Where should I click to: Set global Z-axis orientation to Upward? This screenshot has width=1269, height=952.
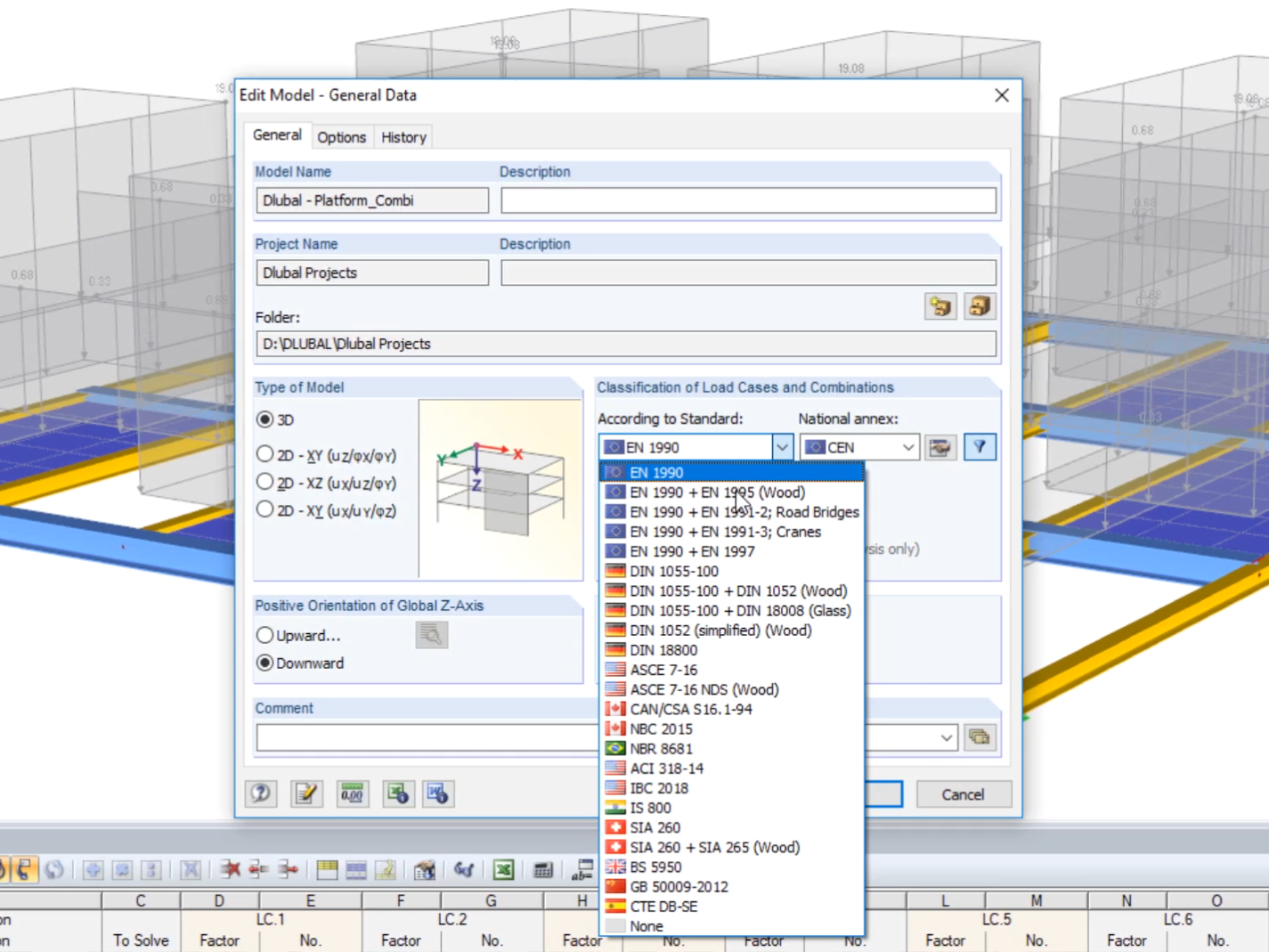264,635
